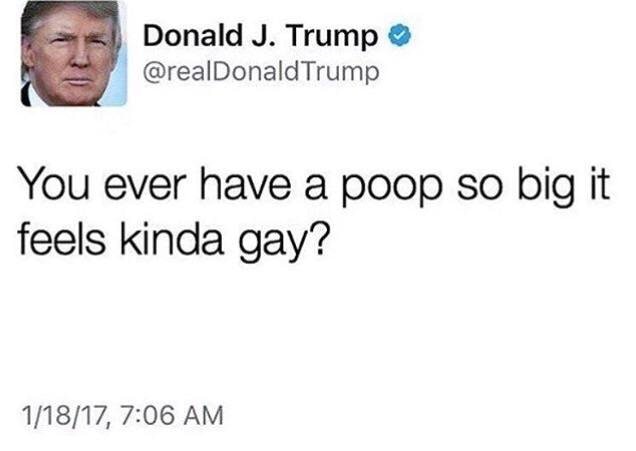Click the "1/18/17" date text

65,417
